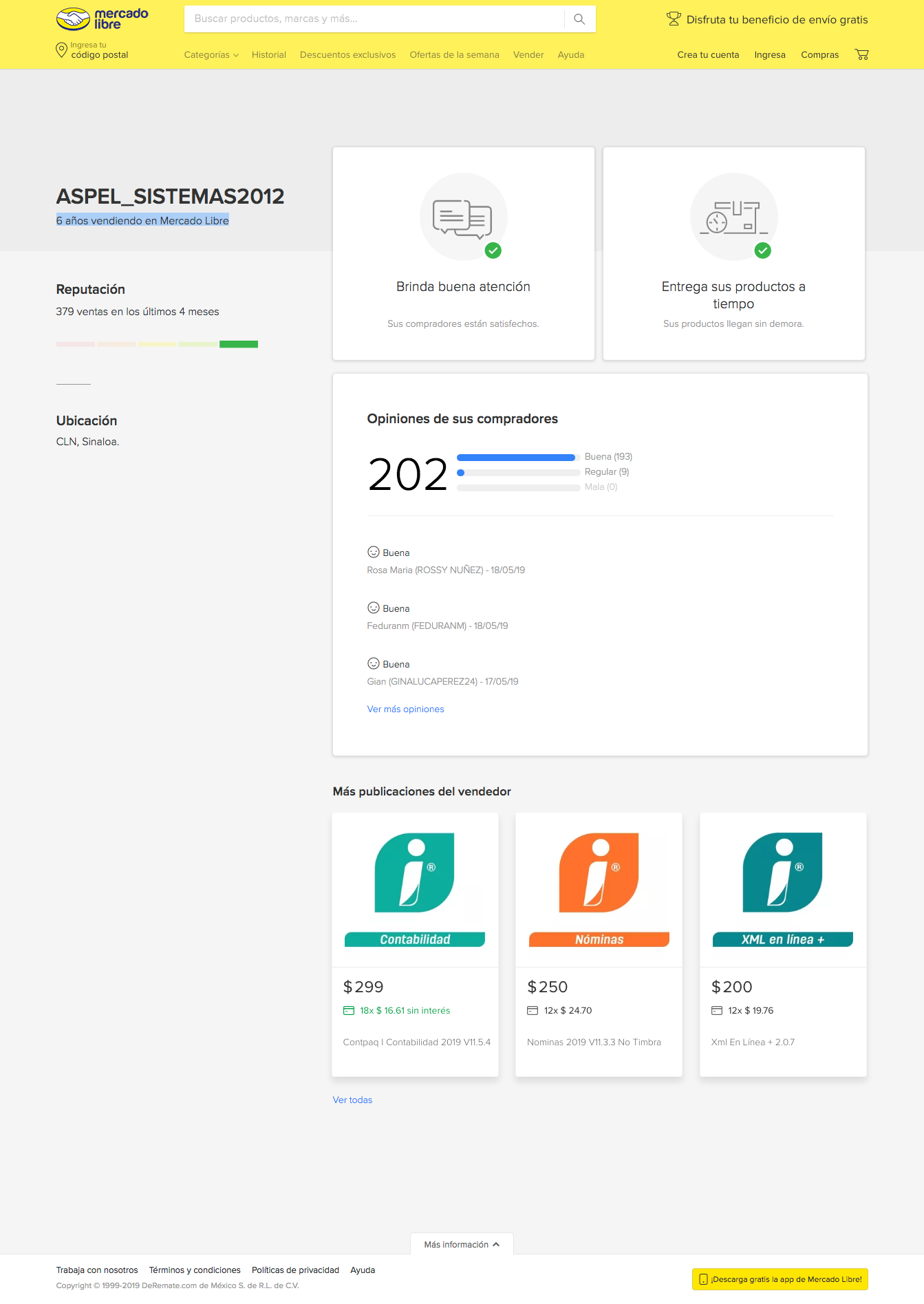Open the Contabilidad product thumbnail
The width and height of the screenshot is (924, 1304).
pyautogui.click(x=415, y=889)
